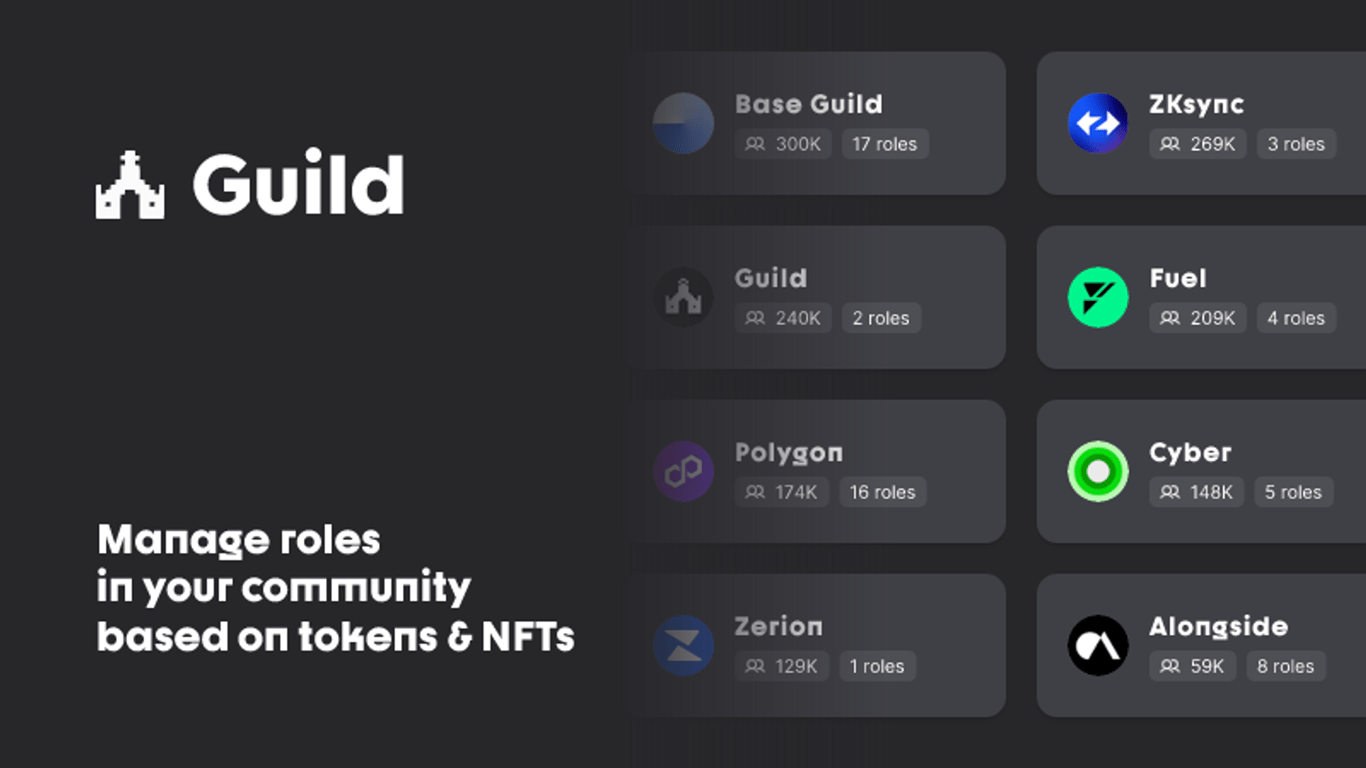Click the ZKsync blue arrows icon

[1098, 123]
